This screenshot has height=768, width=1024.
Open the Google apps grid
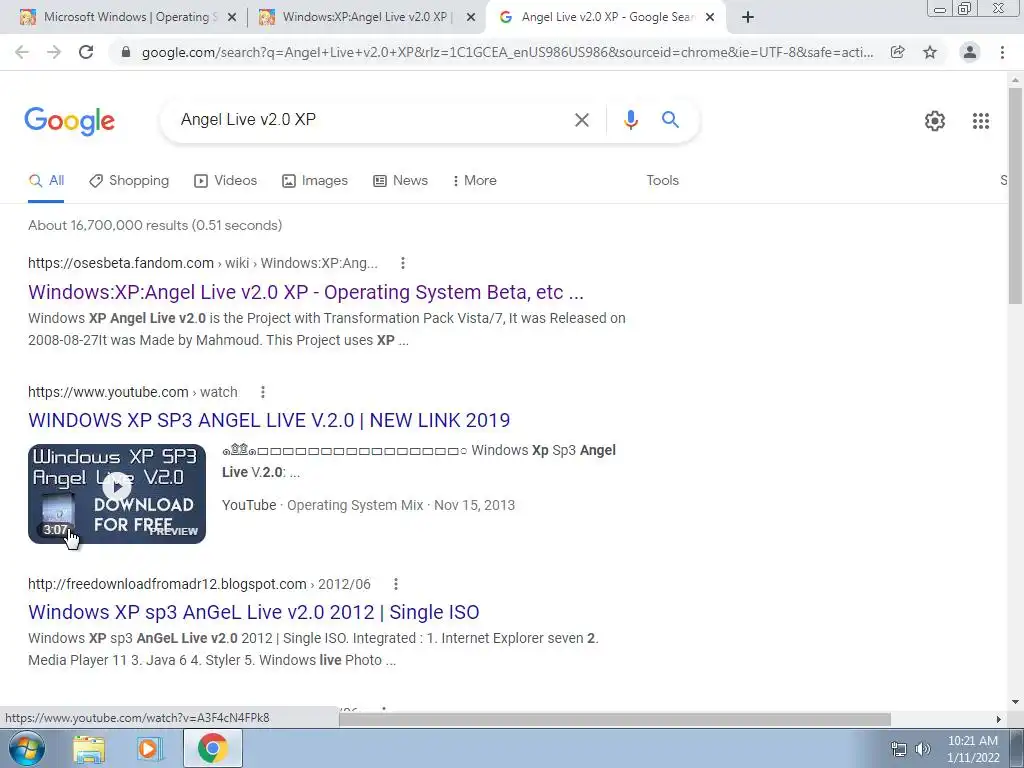(x=981, y=121)
